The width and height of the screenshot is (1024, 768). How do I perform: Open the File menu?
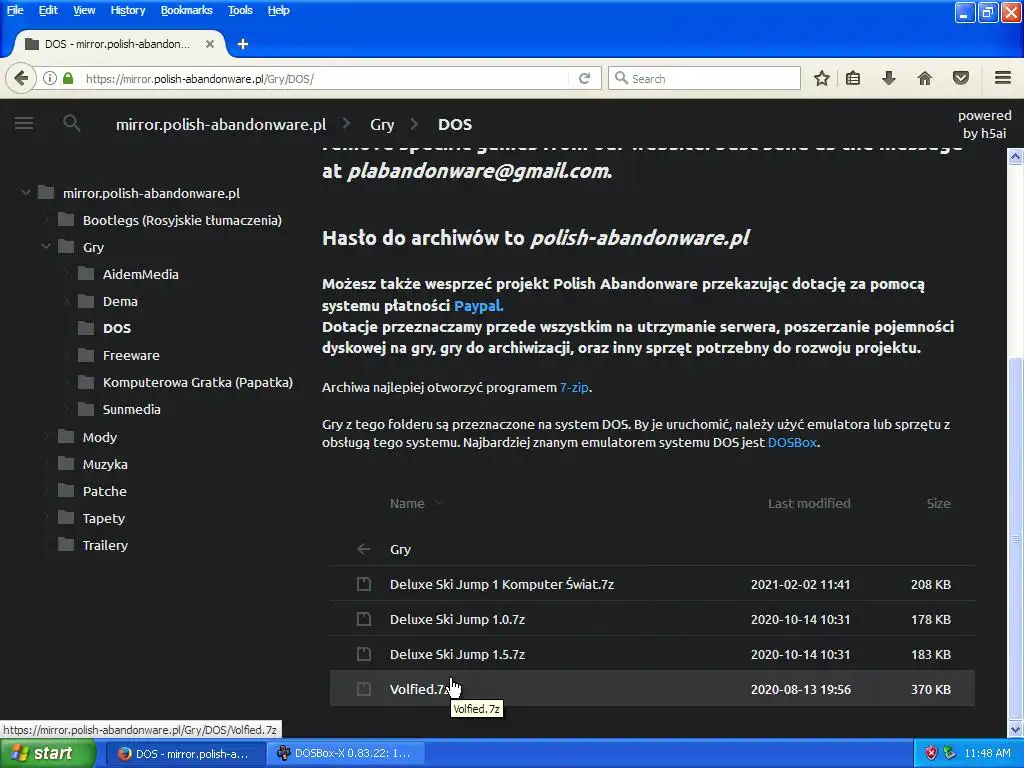[15, 10]
